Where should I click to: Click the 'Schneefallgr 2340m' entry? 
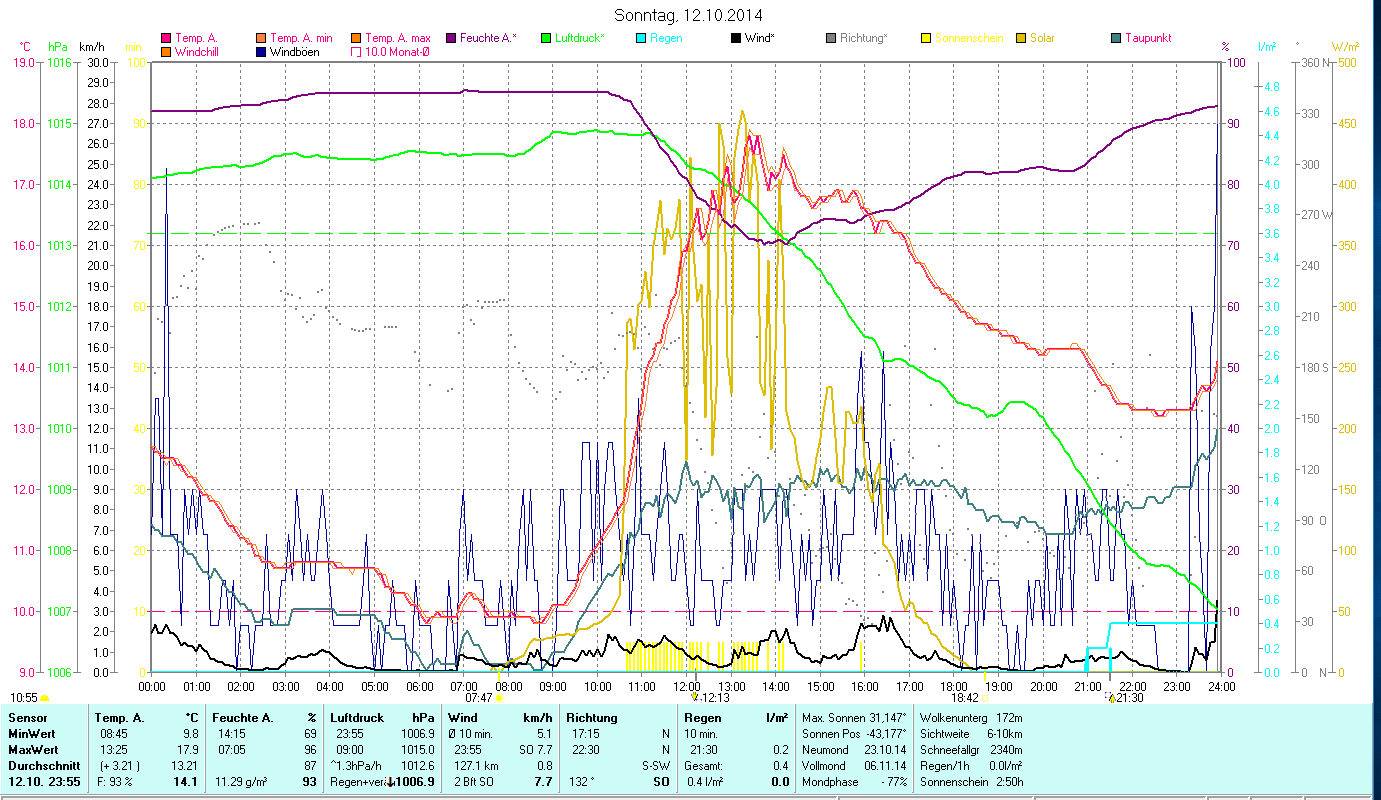point(969,750)
